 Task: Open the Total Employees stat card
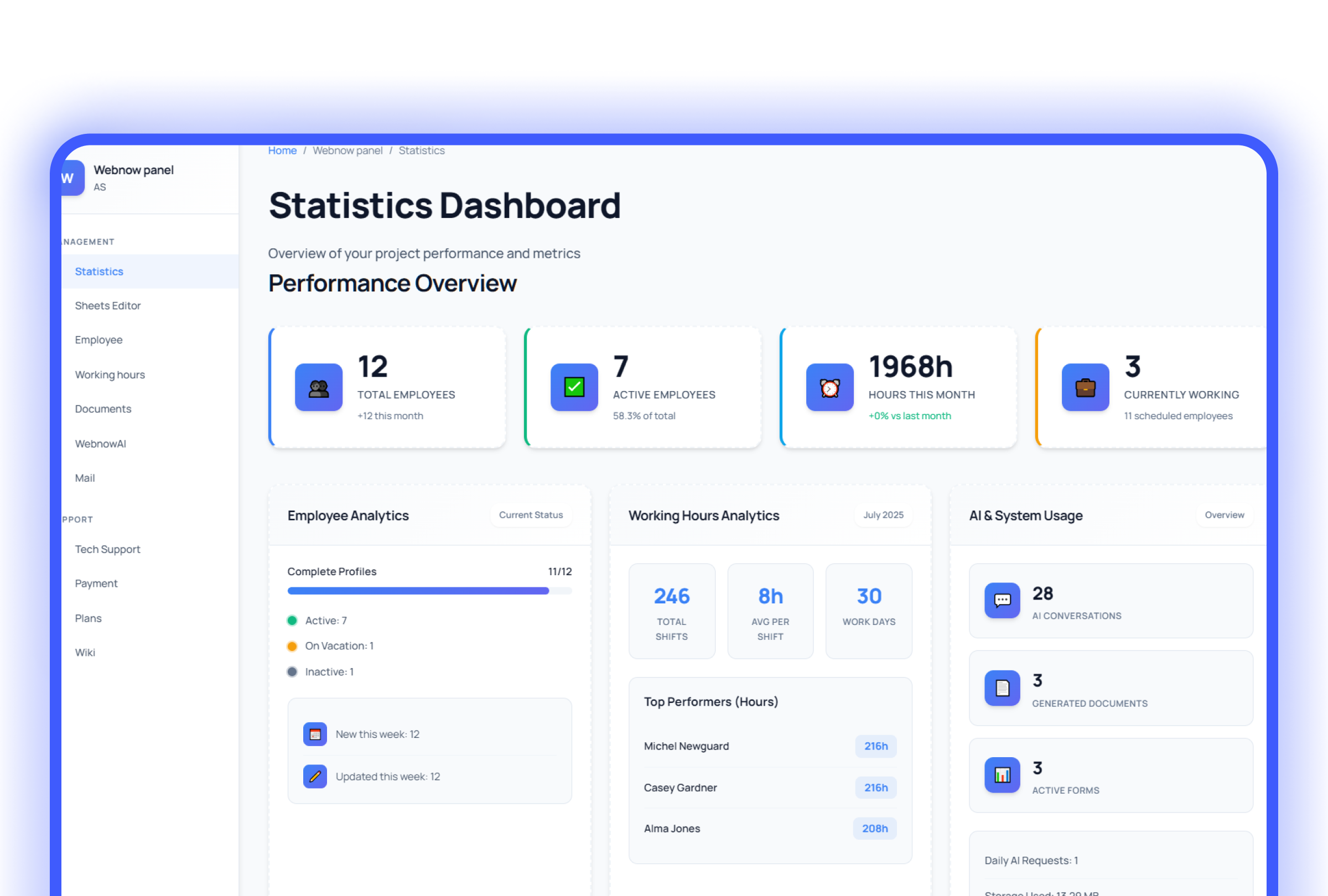pos(387,388)
